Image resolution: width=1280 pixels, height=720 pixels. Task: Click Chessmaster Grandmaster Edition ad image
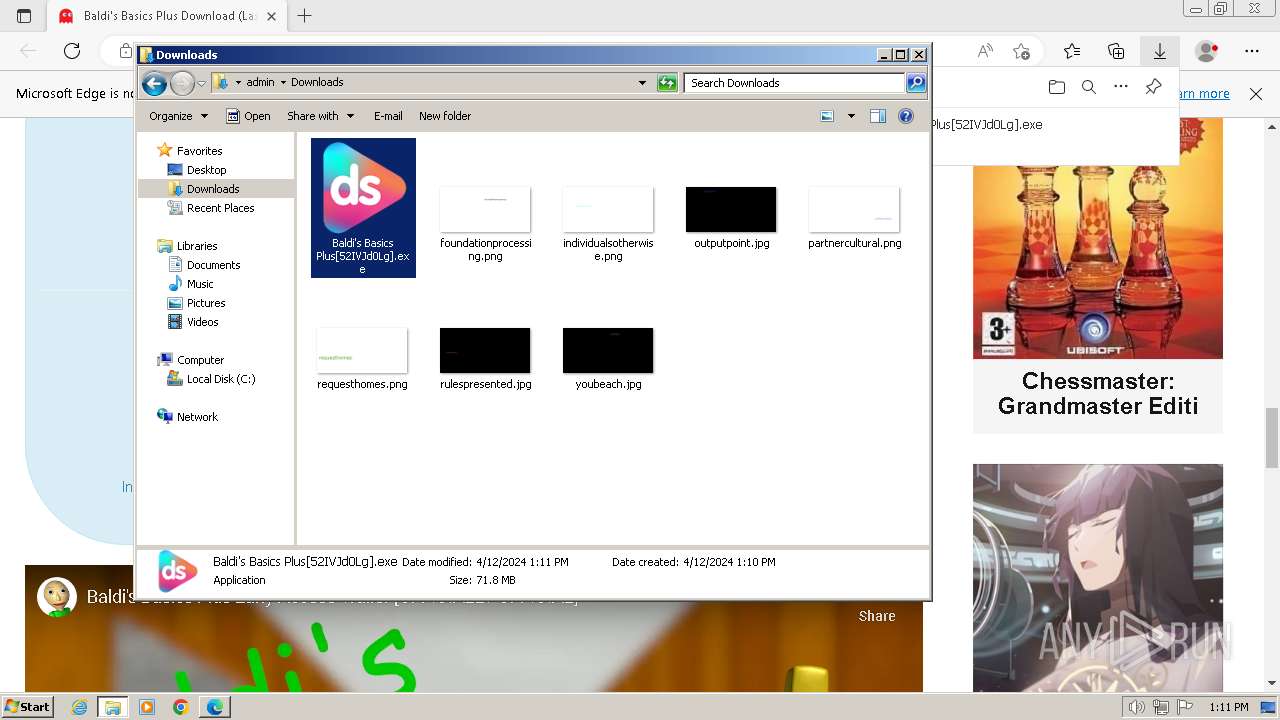click(x=1098, y=238)
